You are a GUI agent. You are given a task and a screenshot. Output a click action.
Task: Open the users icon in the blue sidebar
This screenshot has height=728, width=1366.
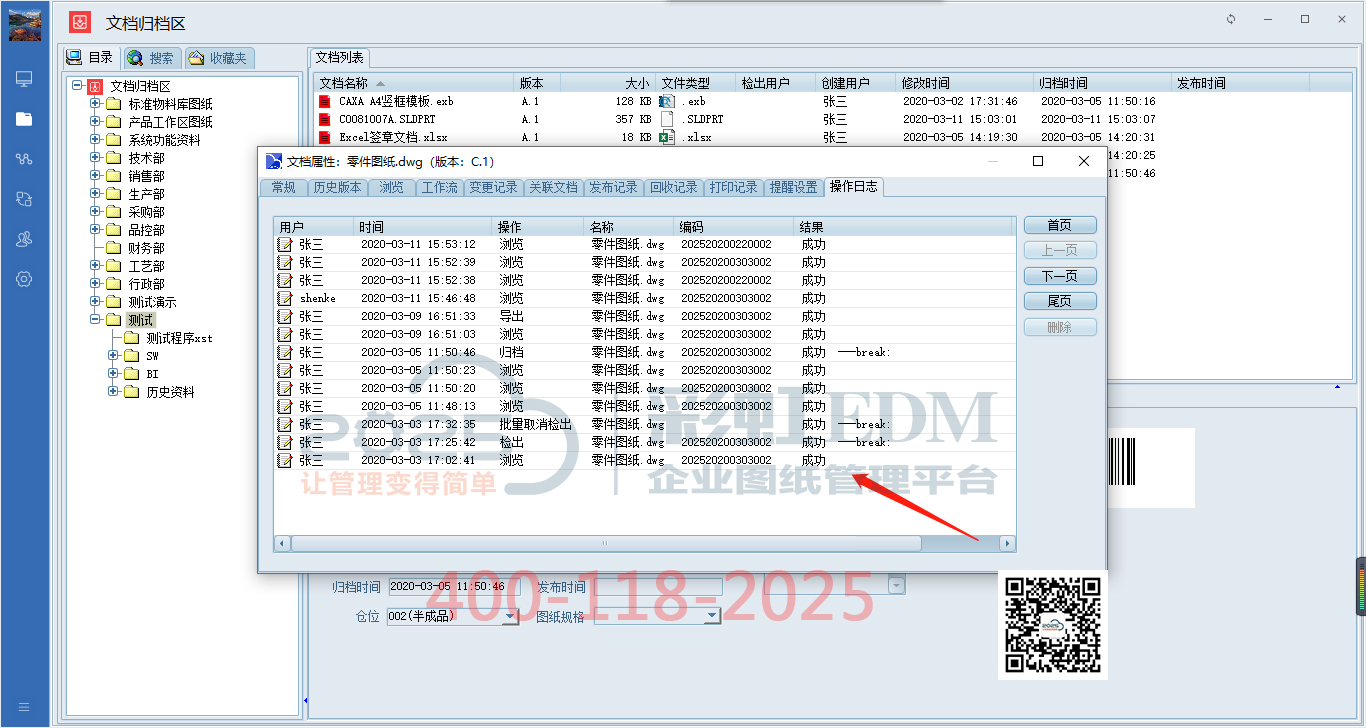coord(24,239)
